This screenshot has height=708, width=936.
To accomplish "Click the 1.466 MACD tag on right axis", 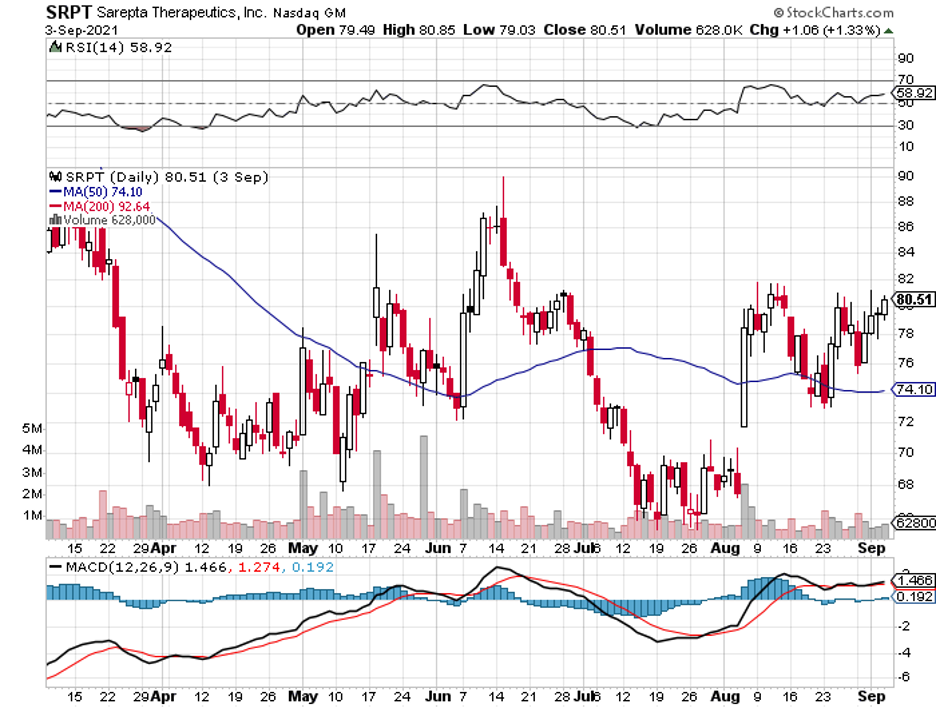I will [914, 581].
